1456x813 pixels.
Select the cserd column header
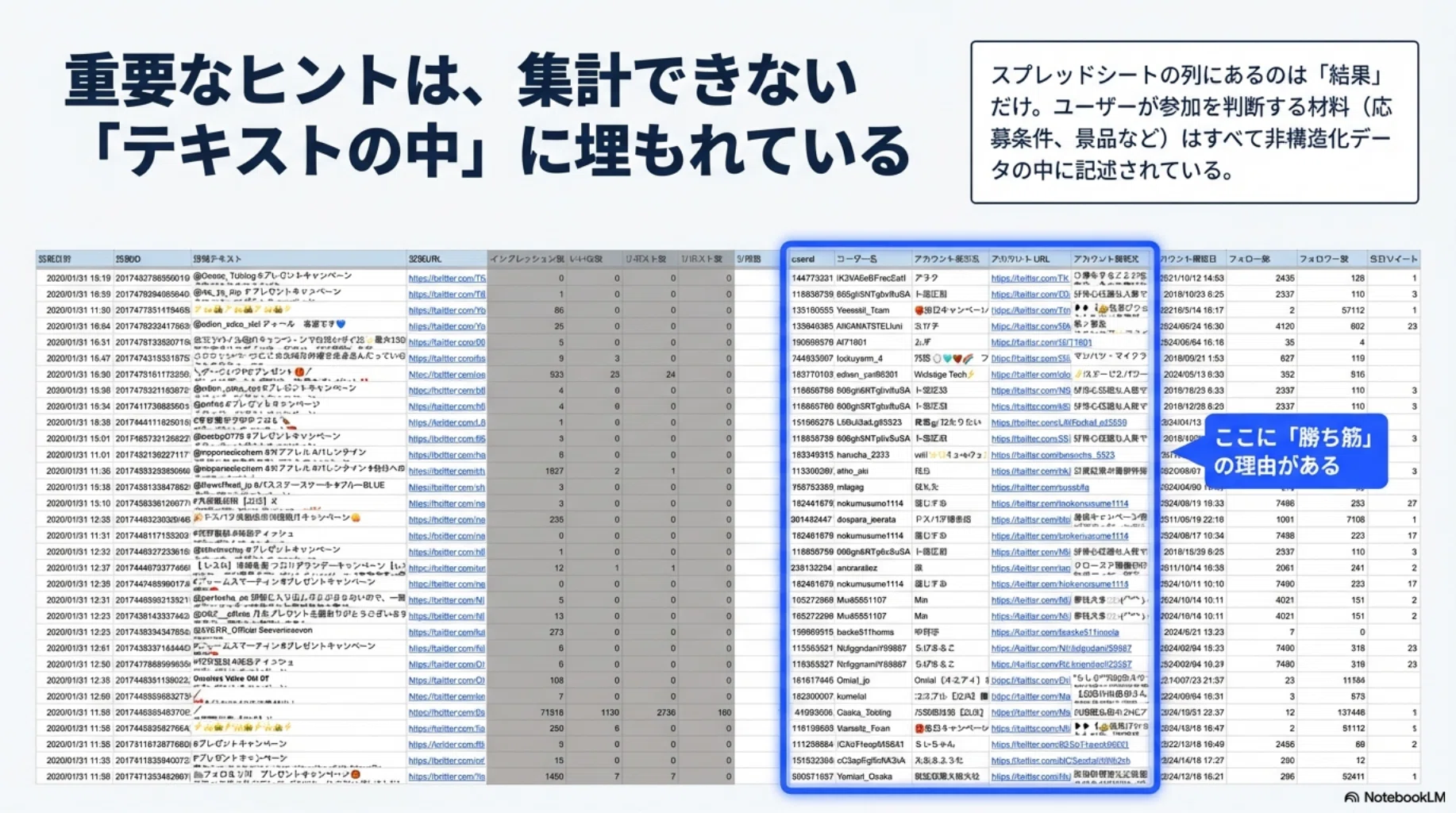click(810, 259)
